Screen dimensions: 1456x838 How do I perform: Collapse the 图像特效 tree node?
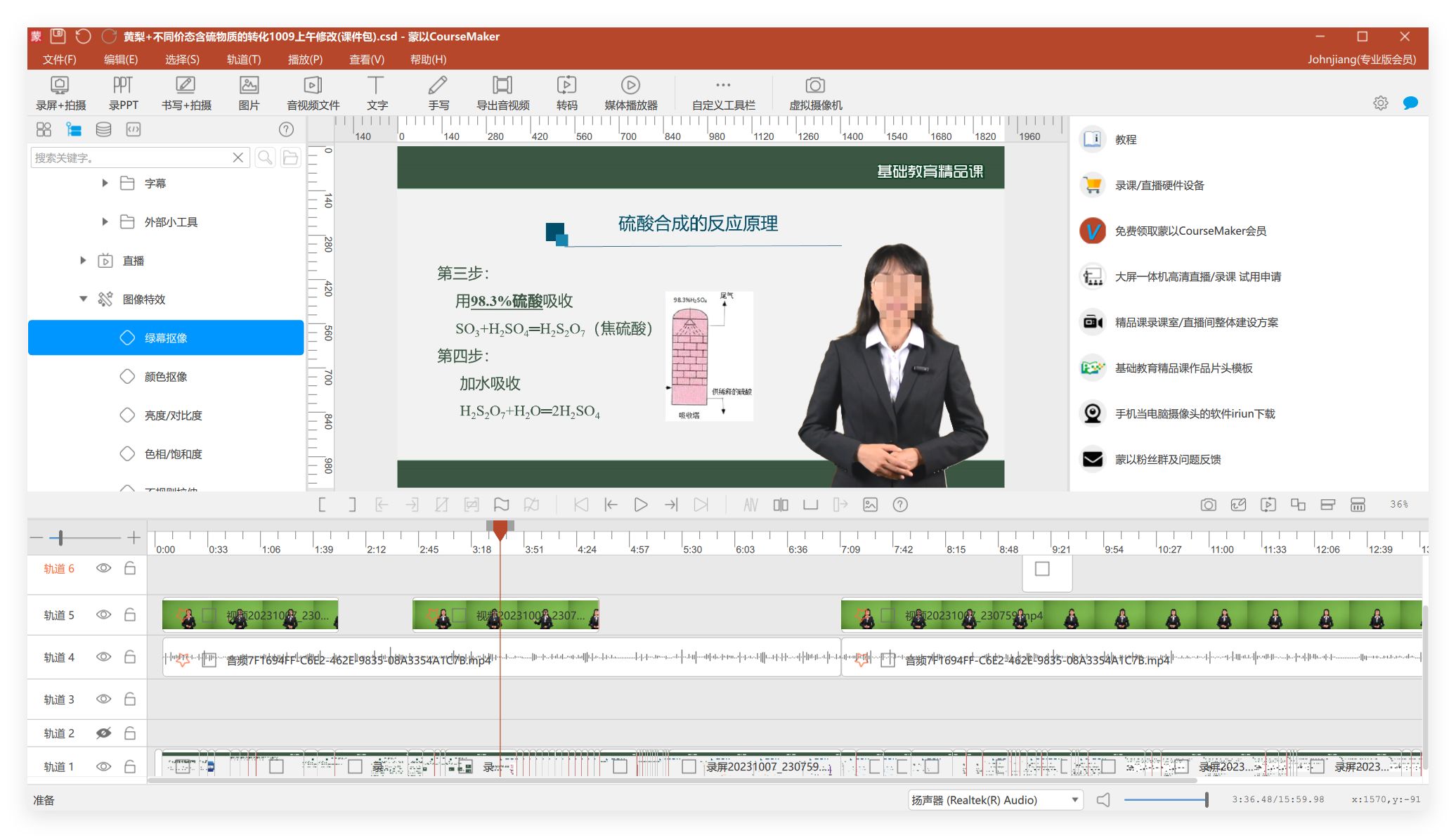(x=83, y=299)
